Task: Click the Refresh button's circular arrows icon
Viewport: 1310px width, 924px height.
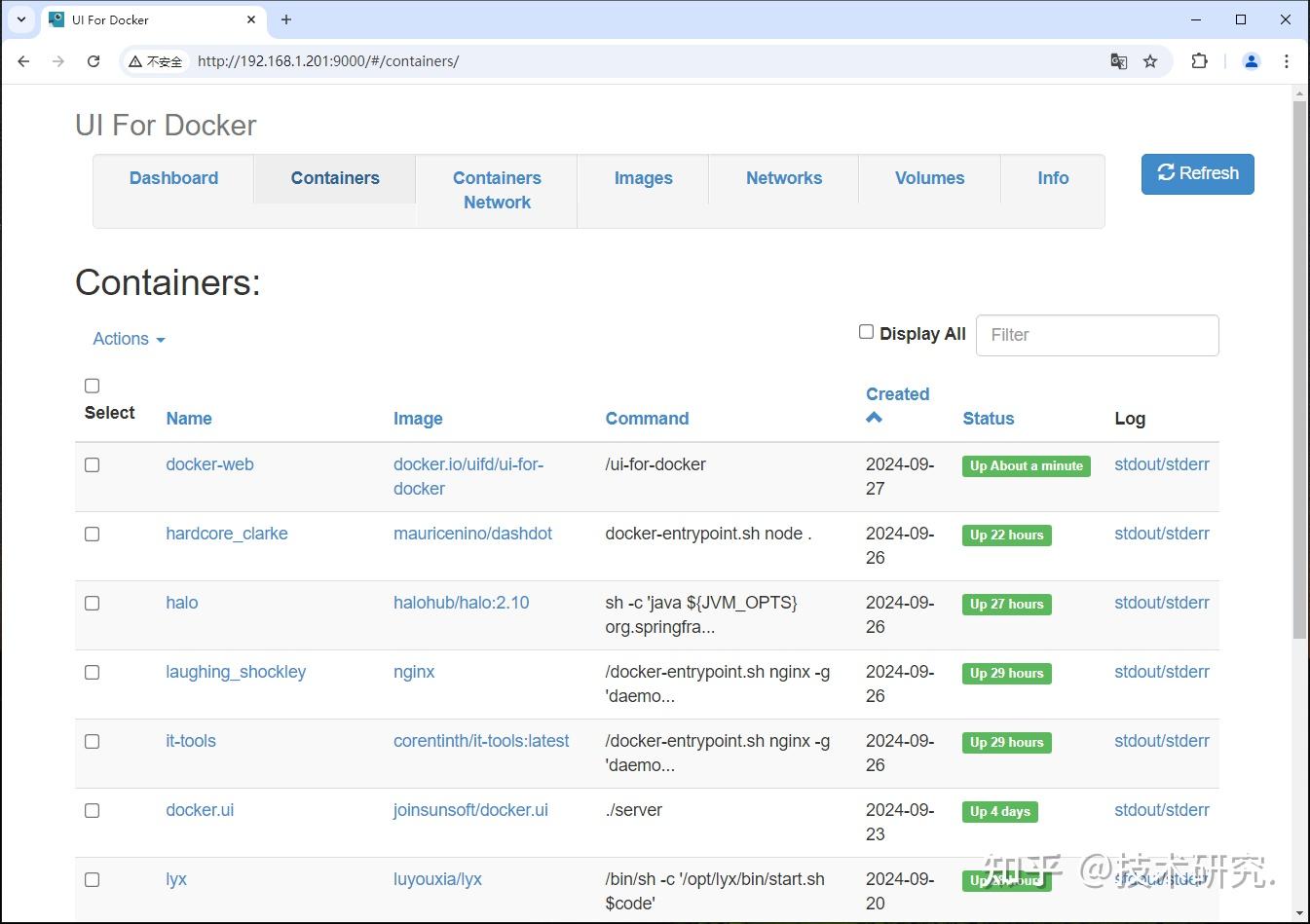Action: (1166, 172)
